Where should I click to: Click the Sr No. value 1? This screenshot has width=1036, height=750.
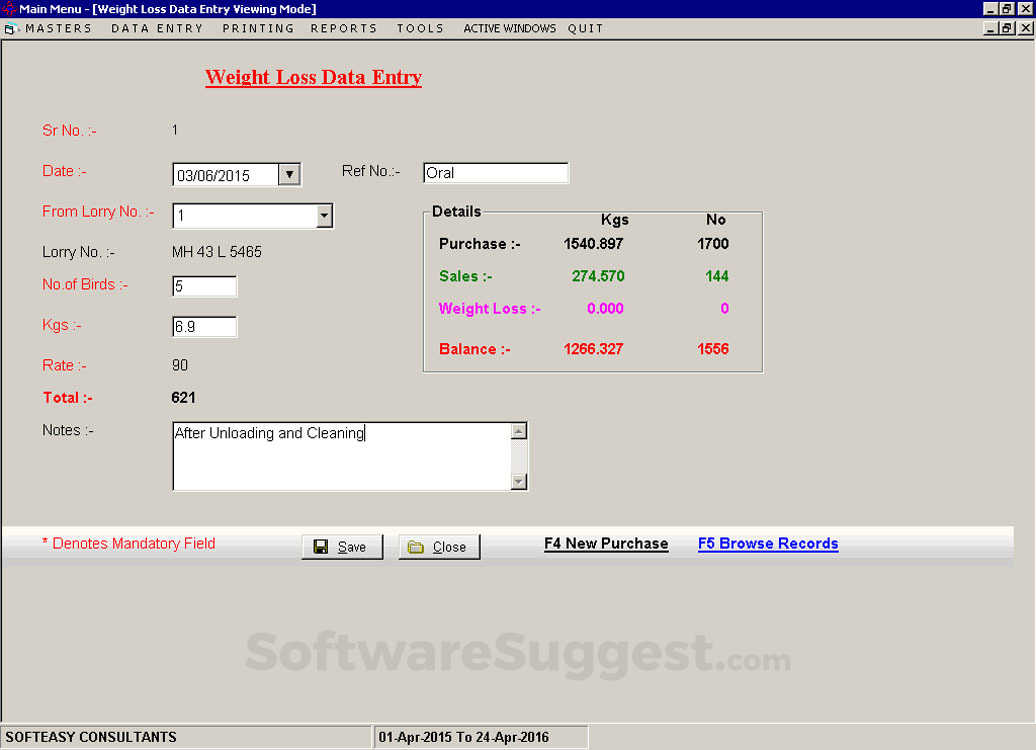[x=174, y=130]
